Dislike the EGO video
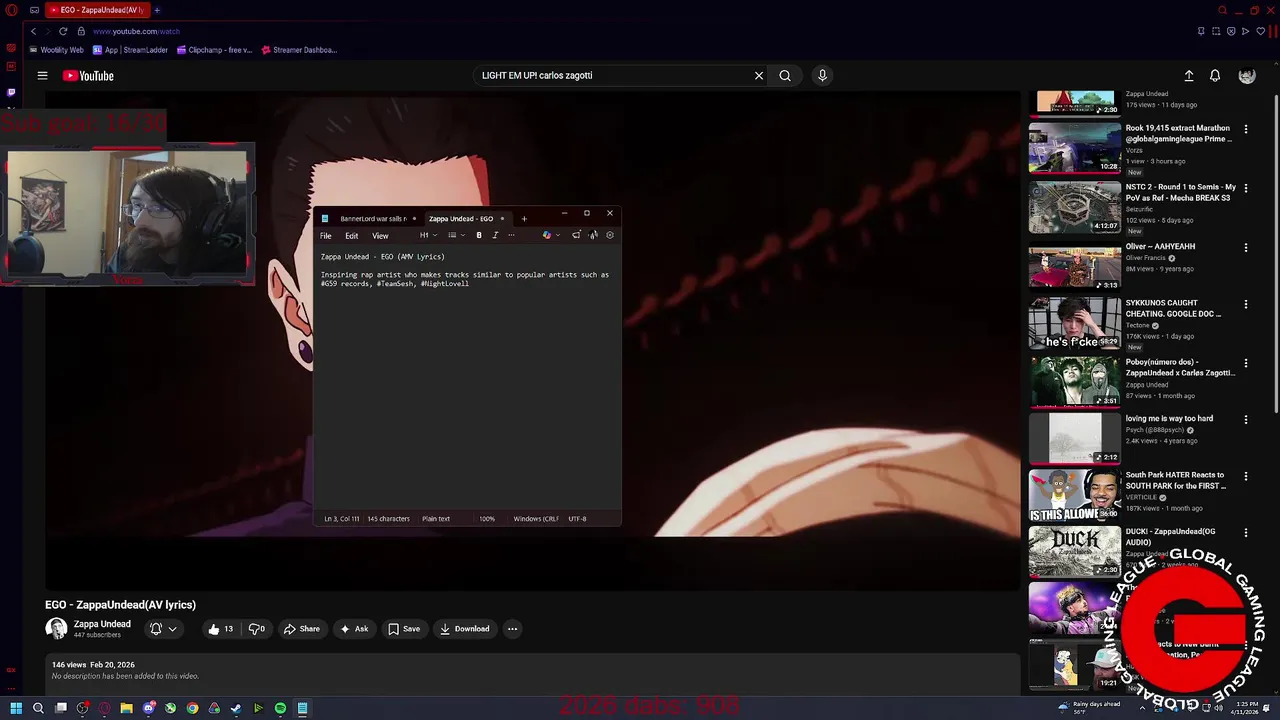 click(257, 629)
